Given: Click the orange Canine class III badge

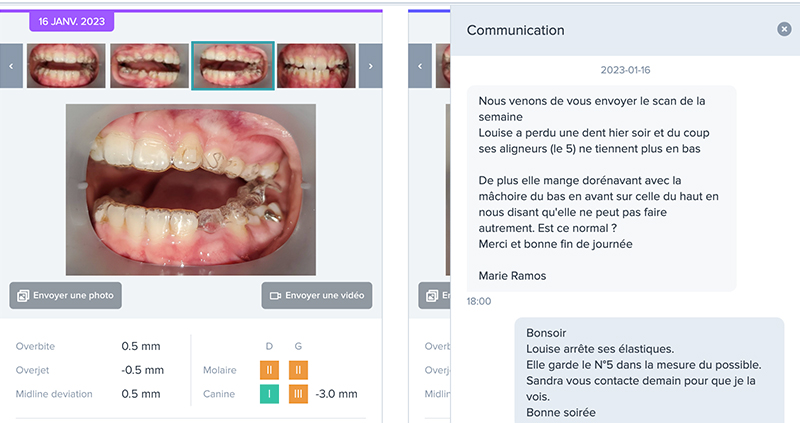Looking at the screenshot, I should (x=298, y=393).
